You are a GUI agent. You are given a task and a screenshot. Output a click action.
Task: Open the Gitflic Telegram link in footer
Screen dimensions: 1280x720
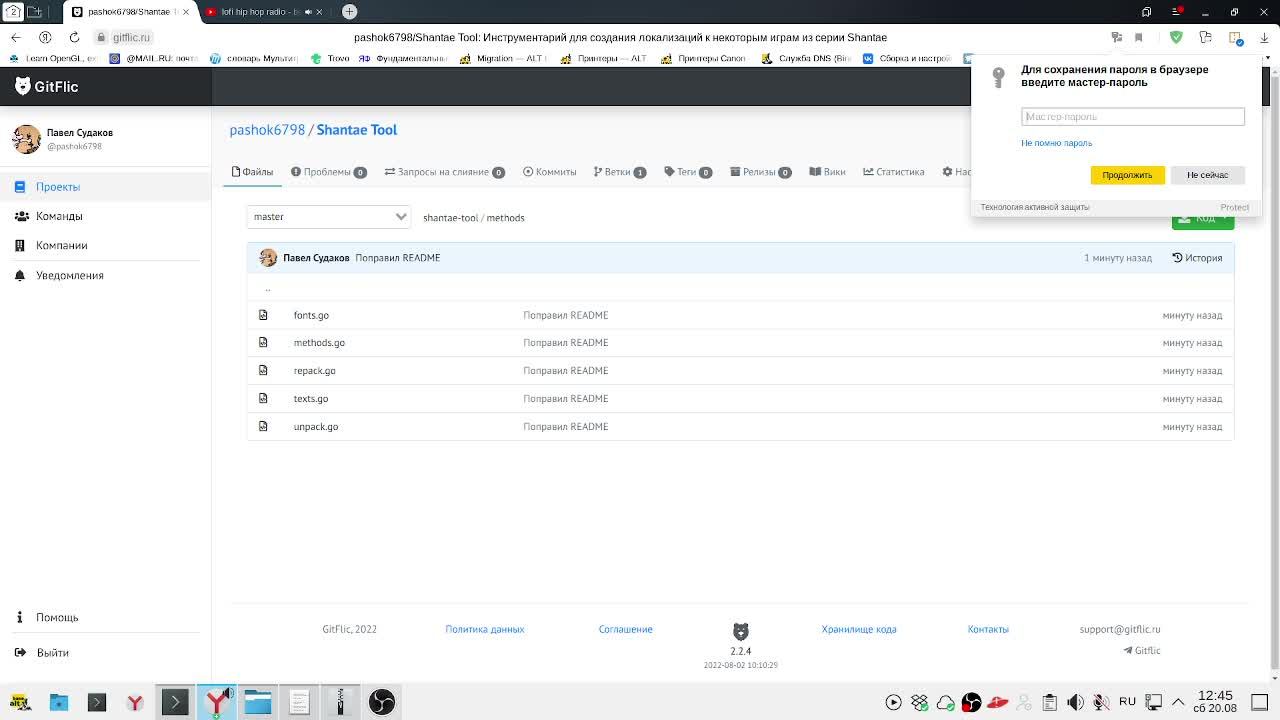(x=1142, y=651)
